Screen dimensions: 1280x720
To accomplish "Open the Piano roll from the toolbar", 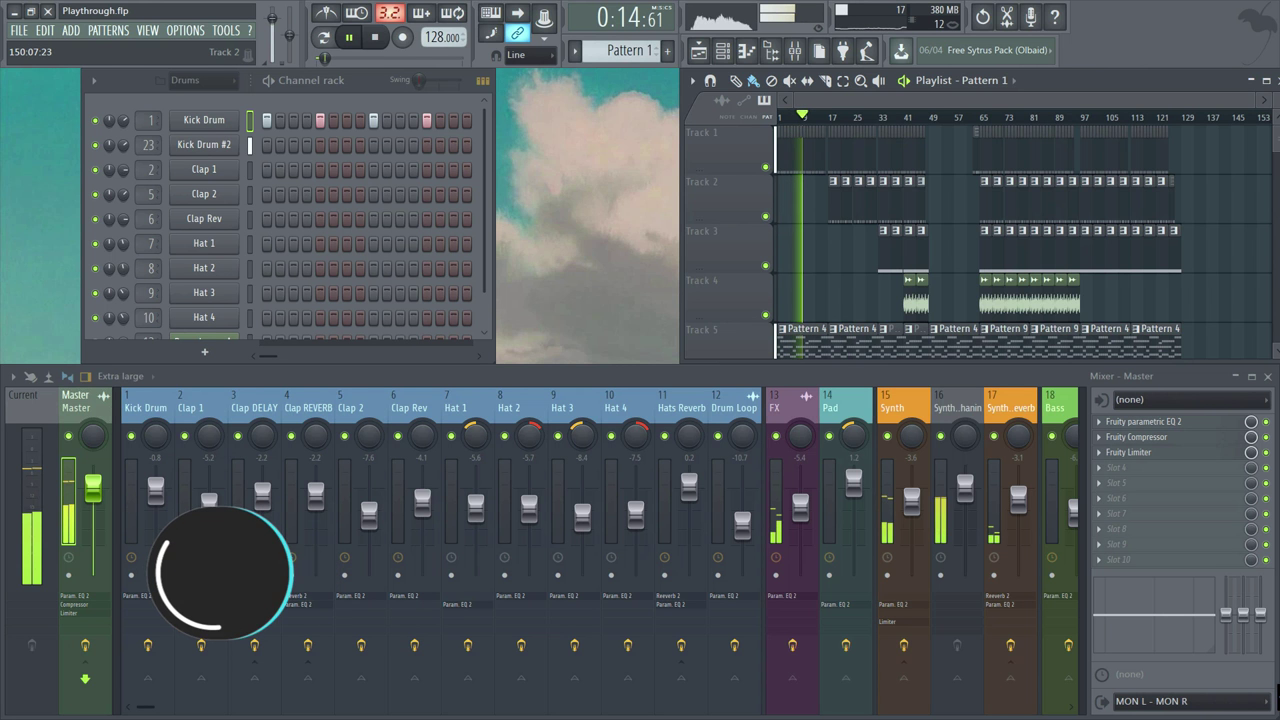I will click(x=748, y=50).
